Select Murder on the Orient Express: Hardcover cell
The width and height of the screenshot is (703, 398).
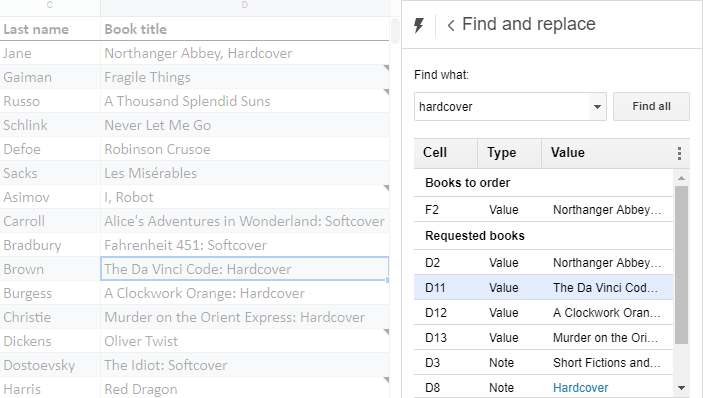(x=245, y=317)
